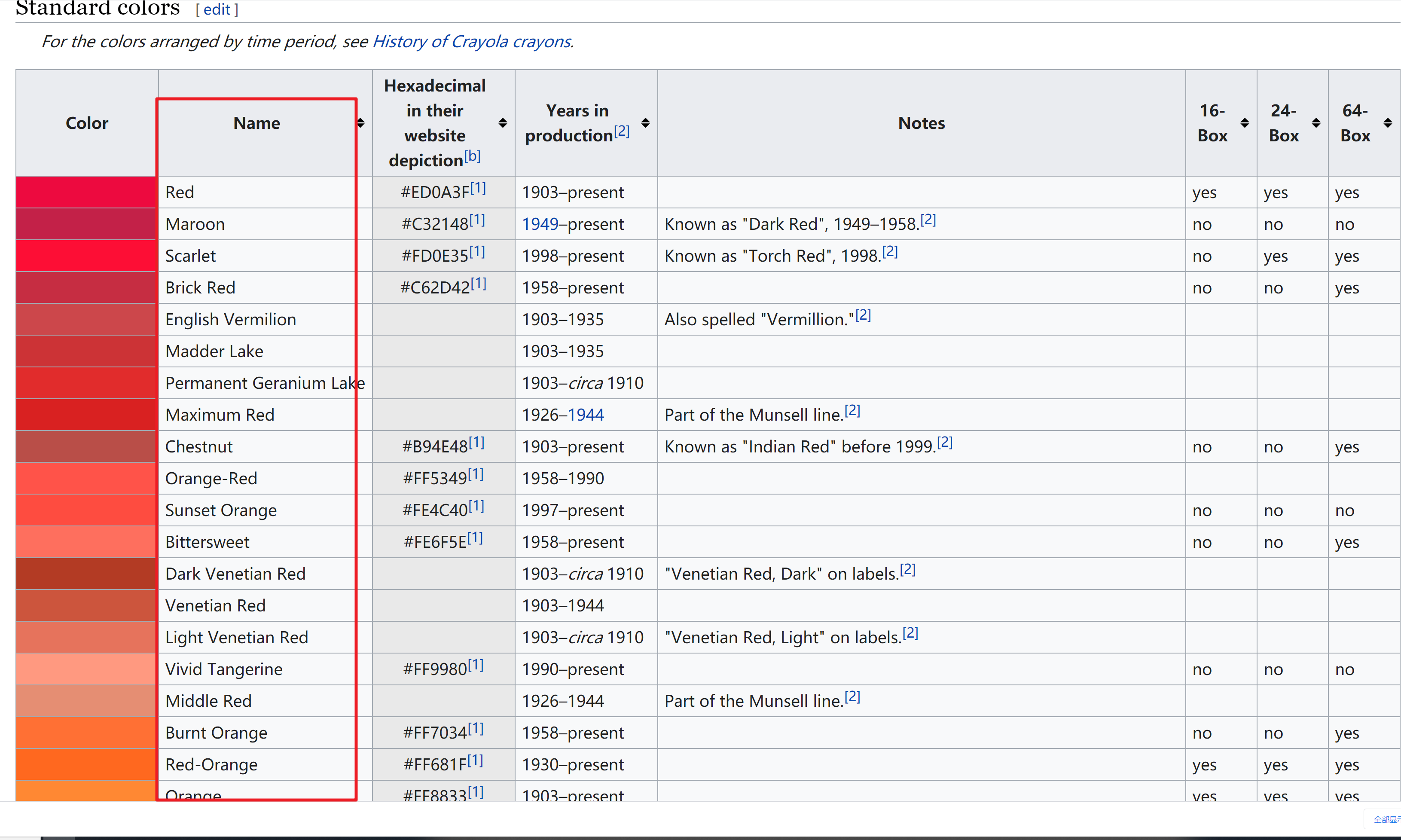This screenshot has width=1401, height=840.
Task: Open reference [2] in Years header
Action: (622, 131)
